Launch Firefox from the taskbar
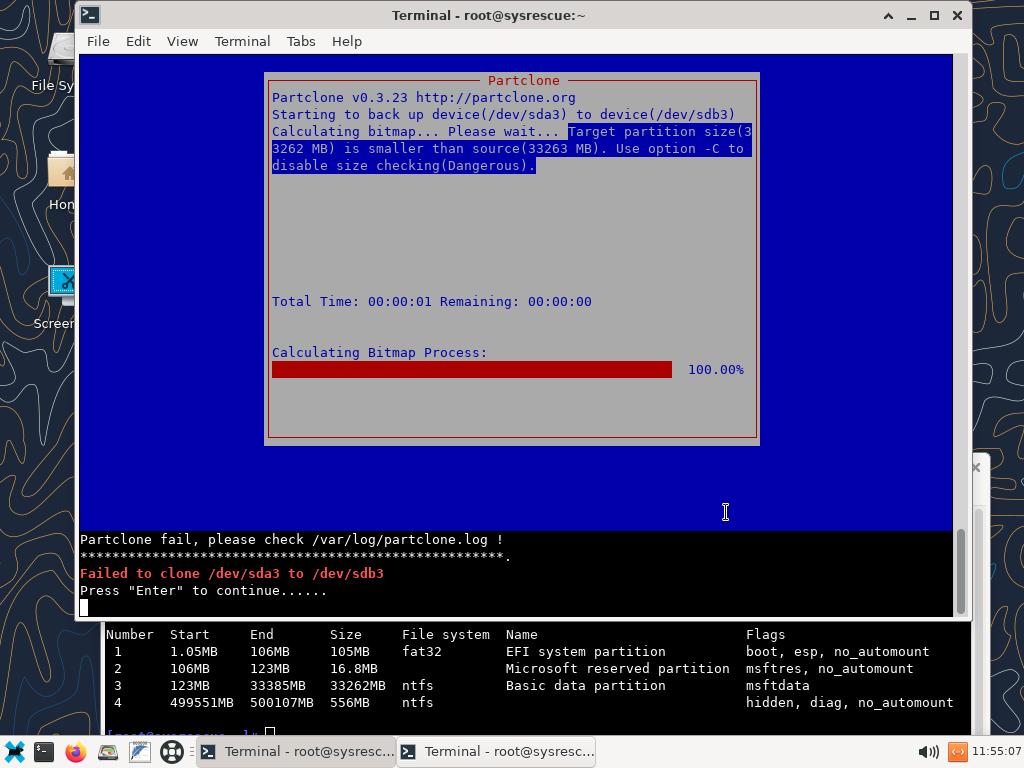Viewport: 1024px width, 768px height. [76, 752]
